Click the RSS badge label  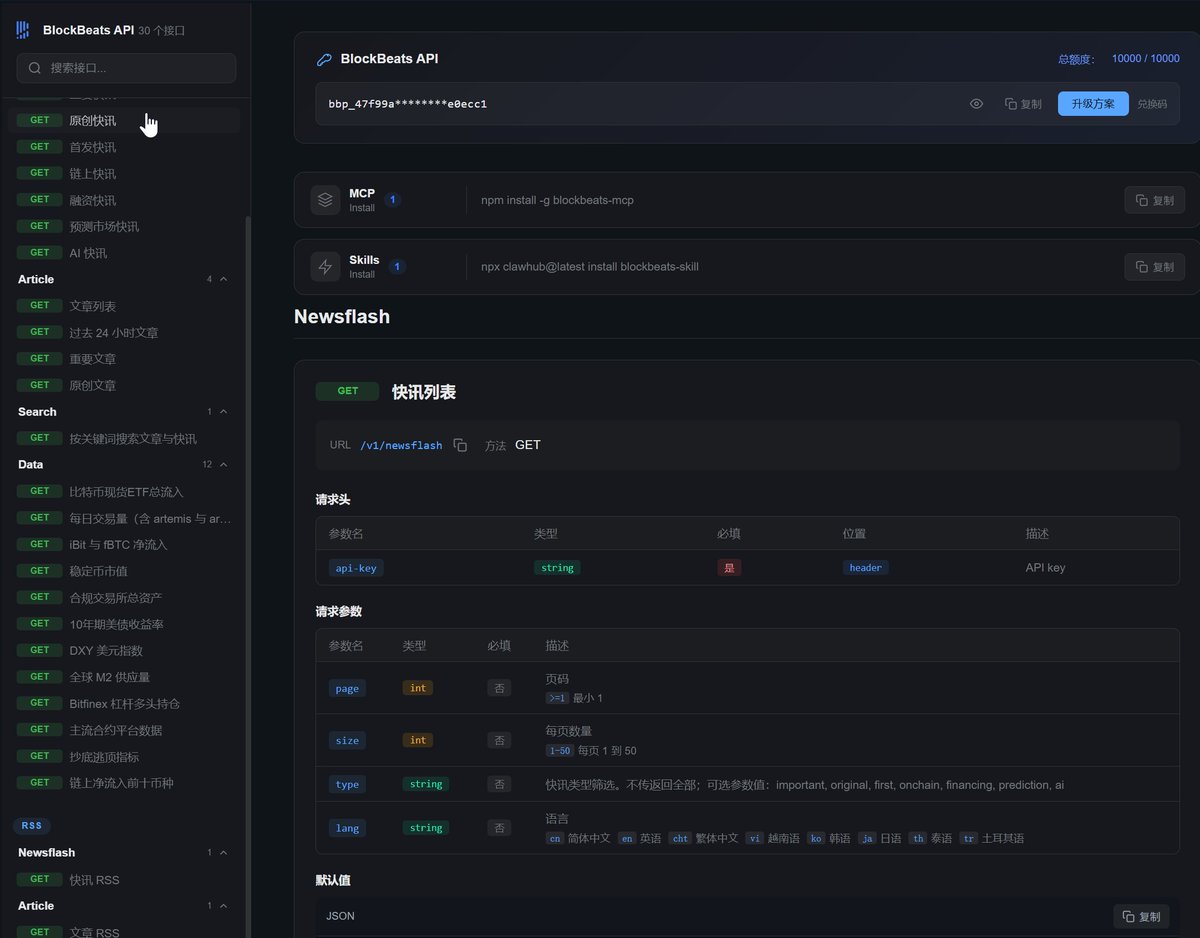[x=32, y=826]
